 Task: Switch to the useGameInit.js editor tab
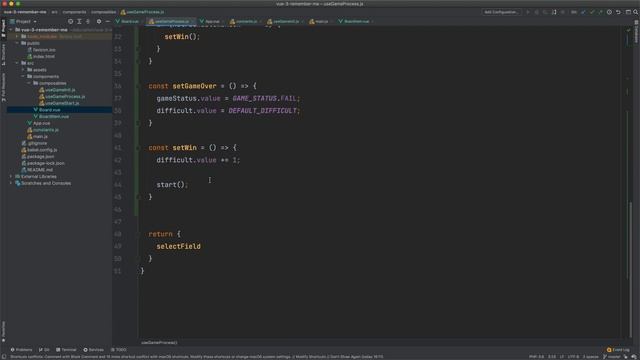(286, 21)
